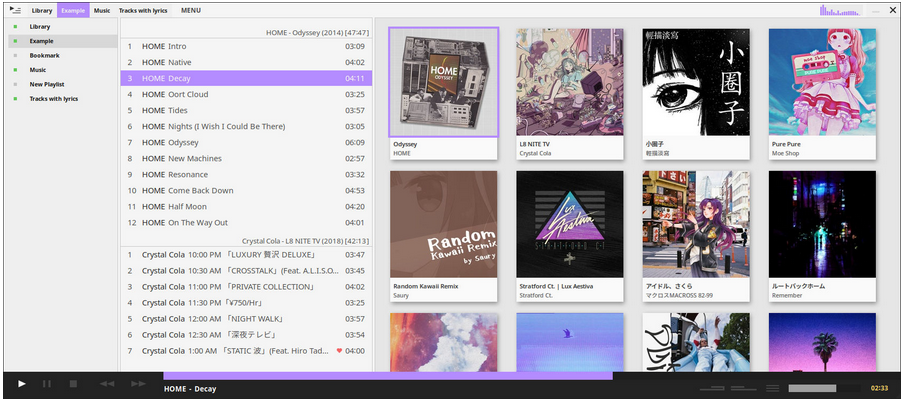This screenshot has height=400, width=903.
Task: Click the red heart on STATIC track
Action: point(339,351)
